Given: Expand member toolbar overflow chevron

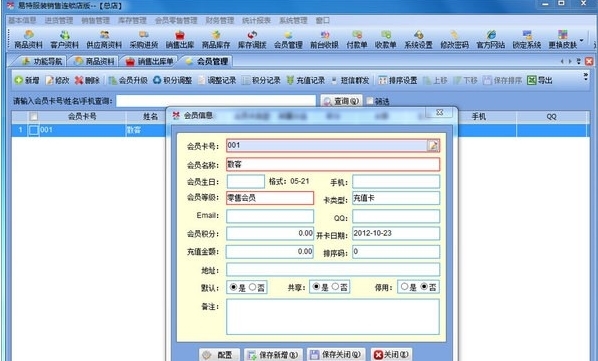Looking at the screenshot, I should tap(586, 77).
